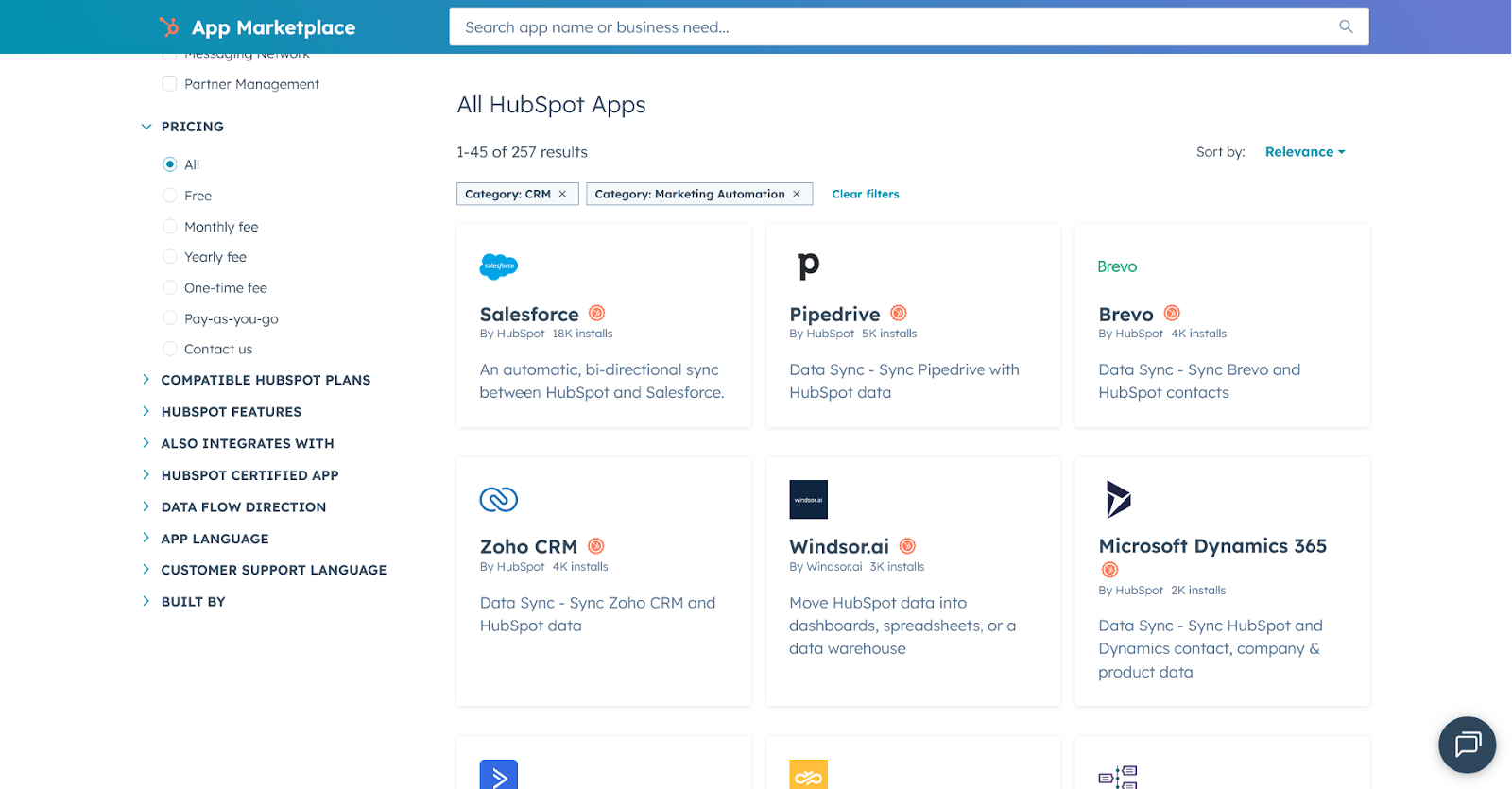Click the '1-45 of 257 results' text
The width and height of the screenshot is (1512, 789).
pos(522,152)
